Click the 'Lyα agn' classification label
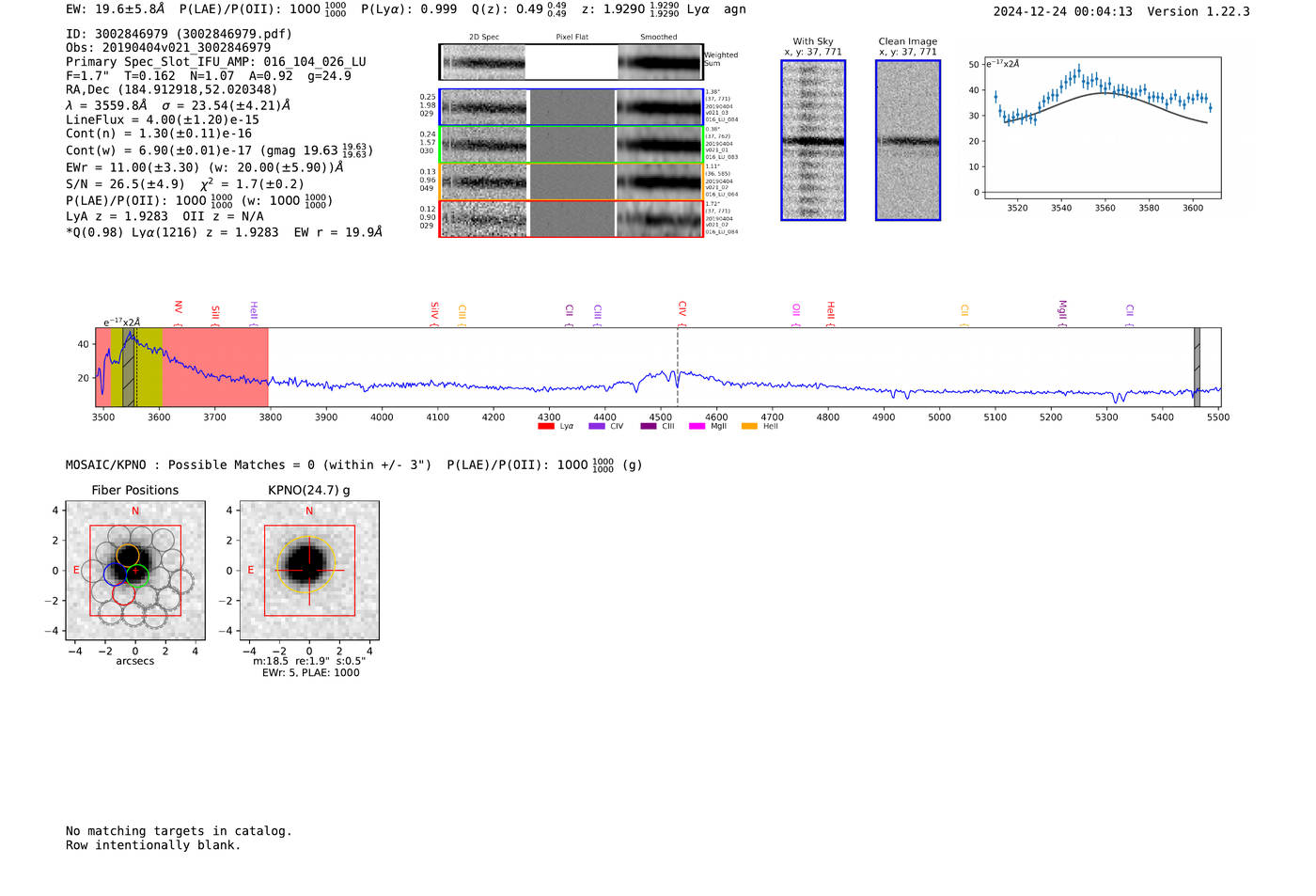The width and height of the screenshot is (1316, 896). 716,9
